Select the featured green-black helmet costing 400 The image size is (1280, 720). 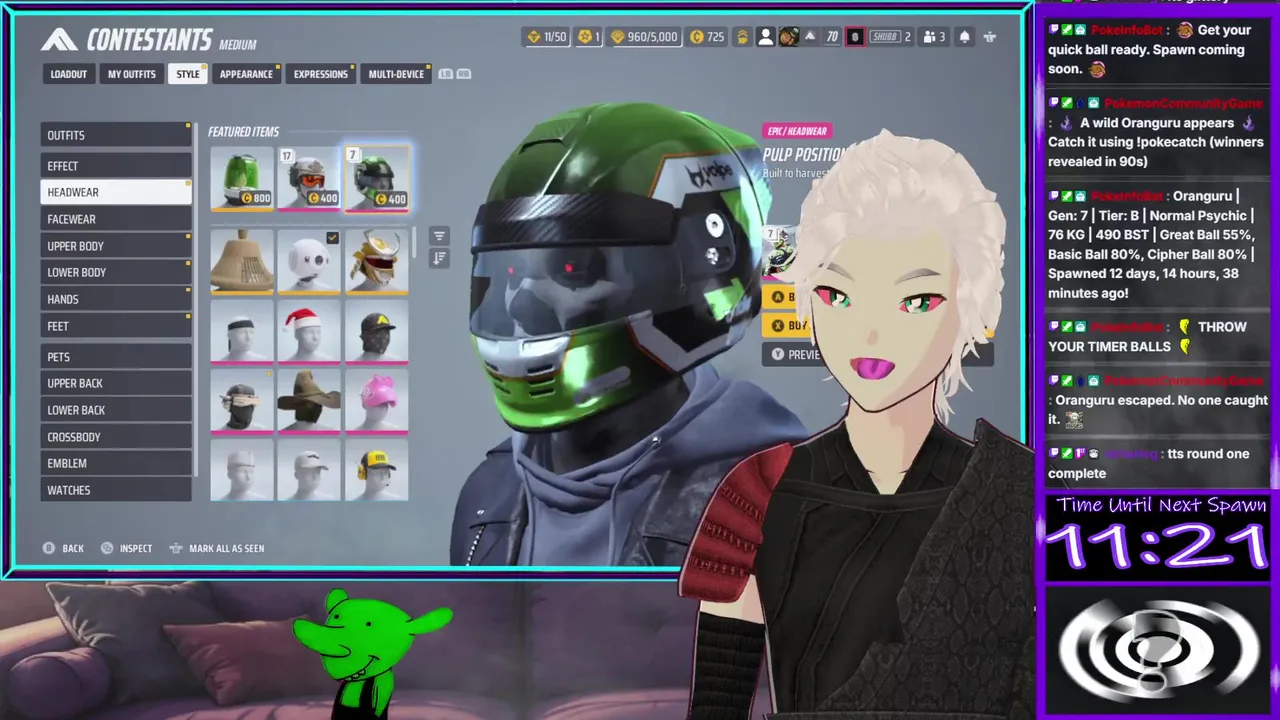pos(377,178)
